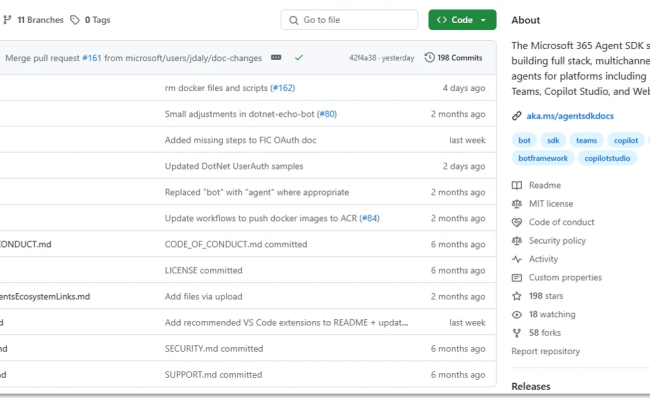Open the 198 stars link

(546, 296)
